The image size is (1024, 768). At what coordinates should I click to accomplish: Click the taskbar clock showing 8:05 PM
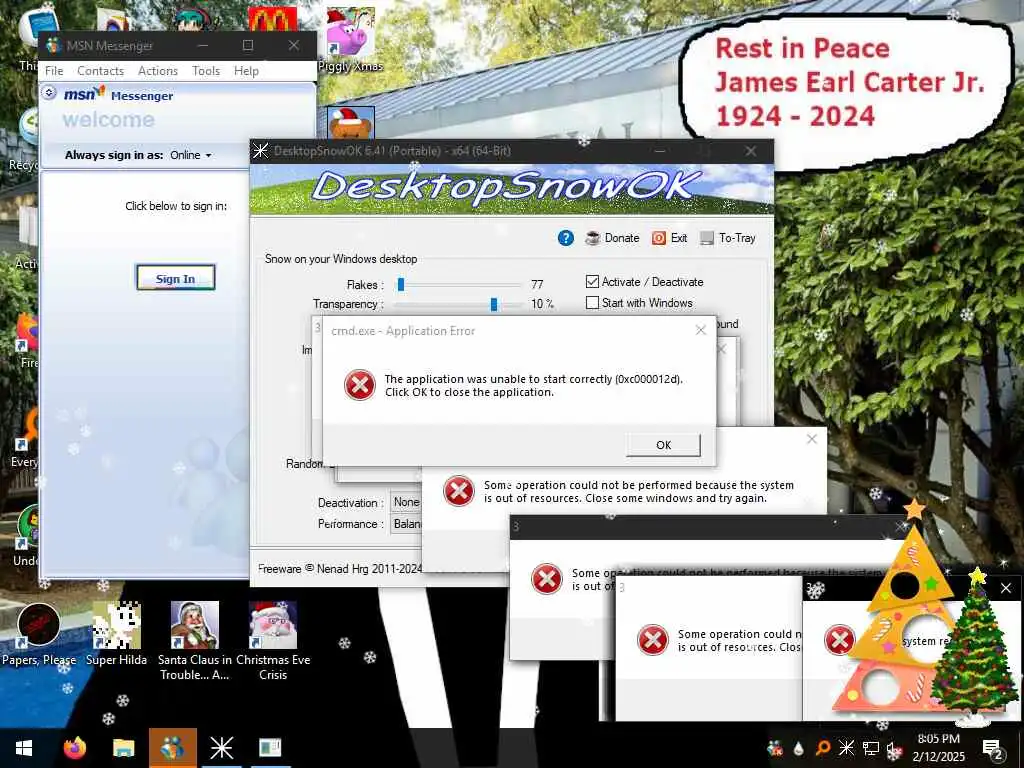click(x=938, y=748)
